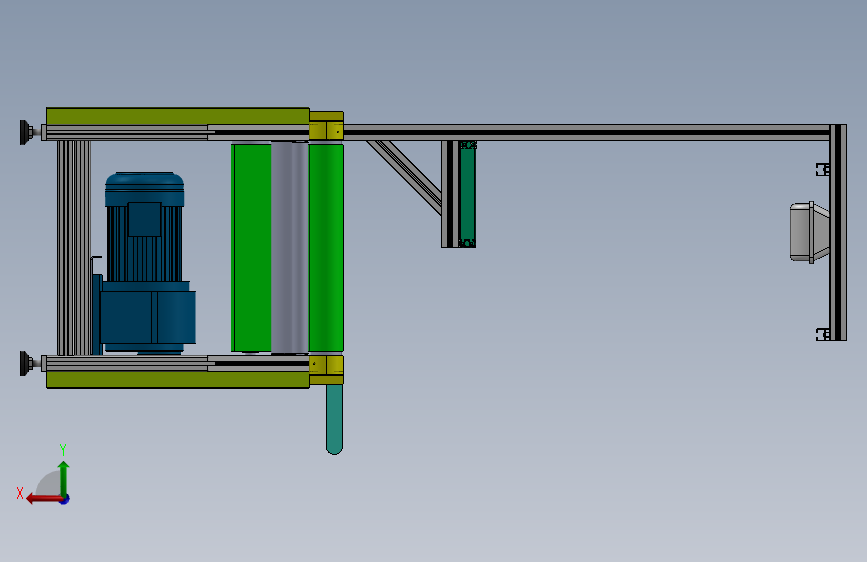The height and width of the screenshot is (562, 867).
Task: Click the red X axis of the triad
Action: click(44, 499)
